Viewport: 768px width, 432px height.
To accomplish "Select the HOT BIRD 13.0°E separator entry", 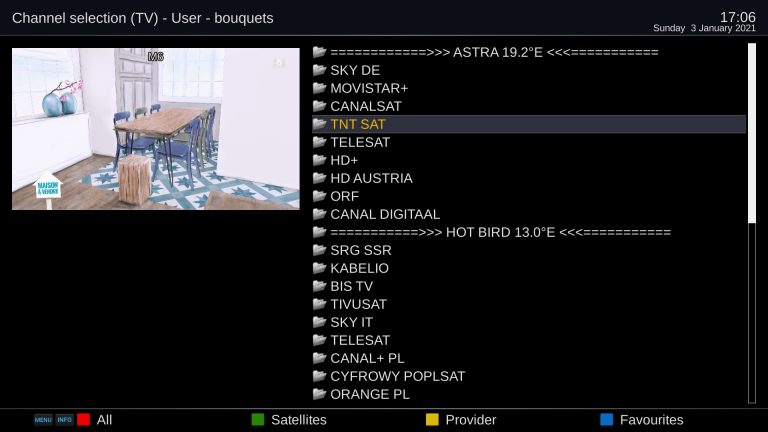I will [529, 232].
